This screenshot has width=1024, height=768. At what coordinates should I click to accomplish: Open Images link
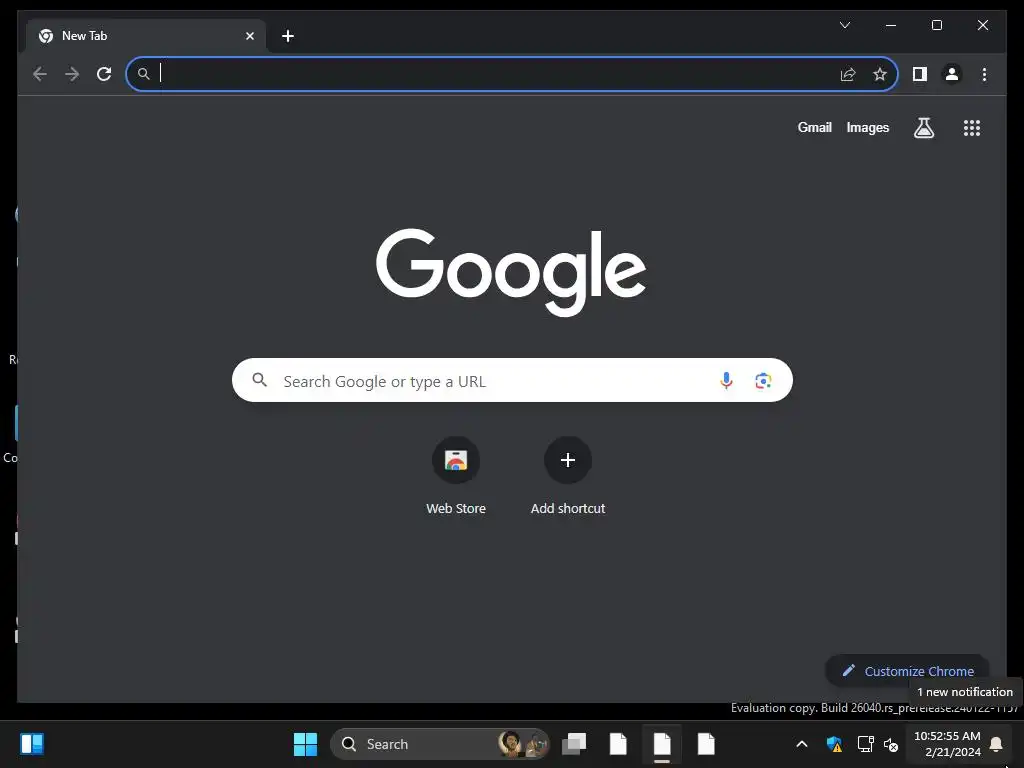867,127
